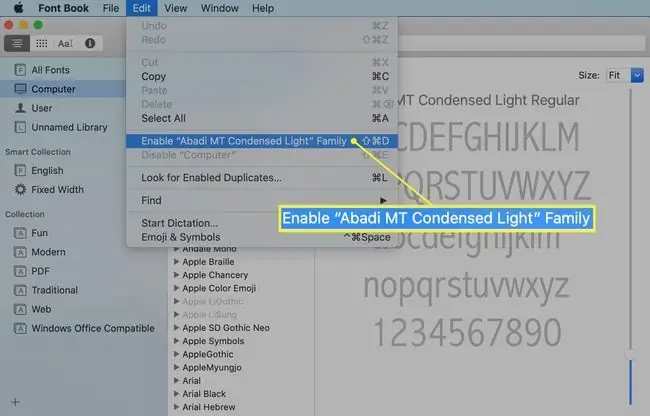This screenshot has width=650, height=416.
Task: Expand the Apple Chancery font family
Action: [x=176, y=275]
